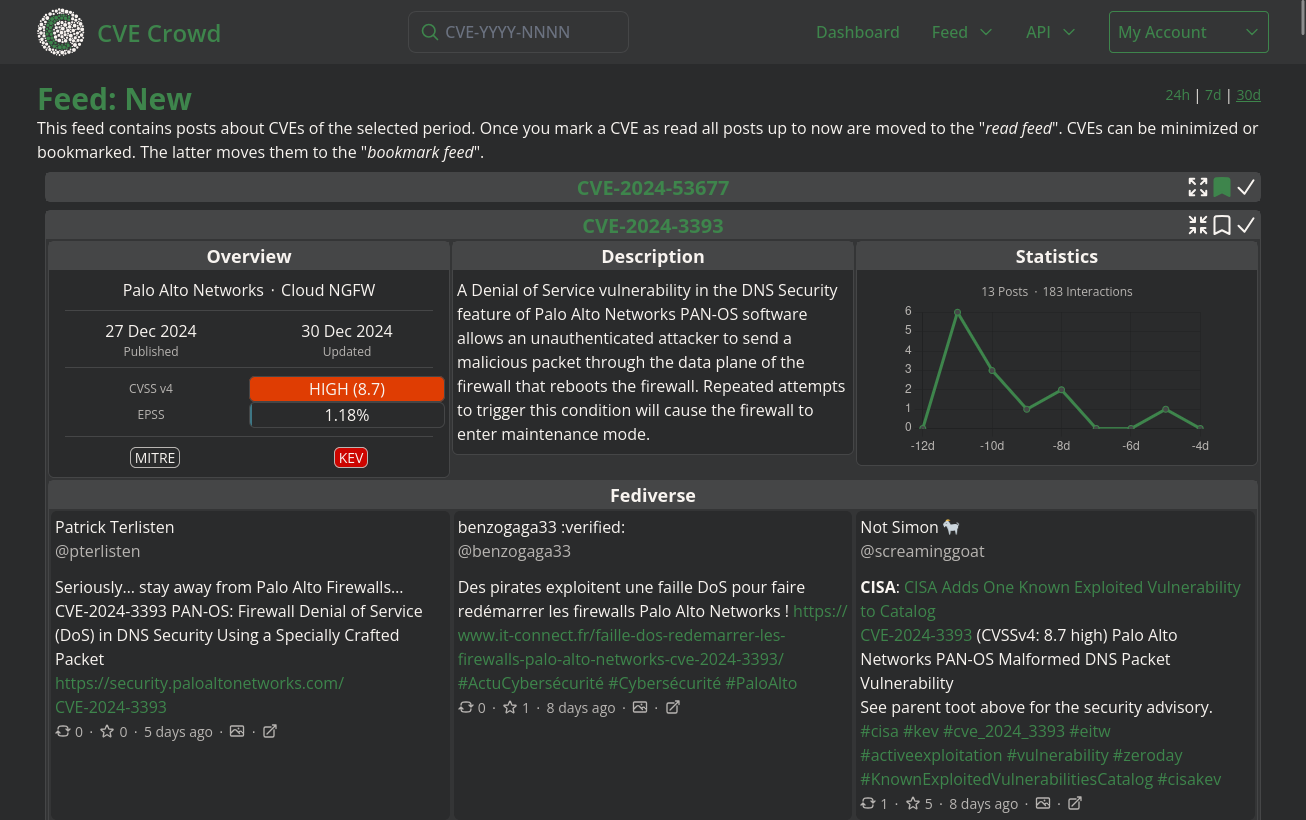Click '13 Posts · 183 Interactions' text
1306x820 pixels.
point(1057,292)
